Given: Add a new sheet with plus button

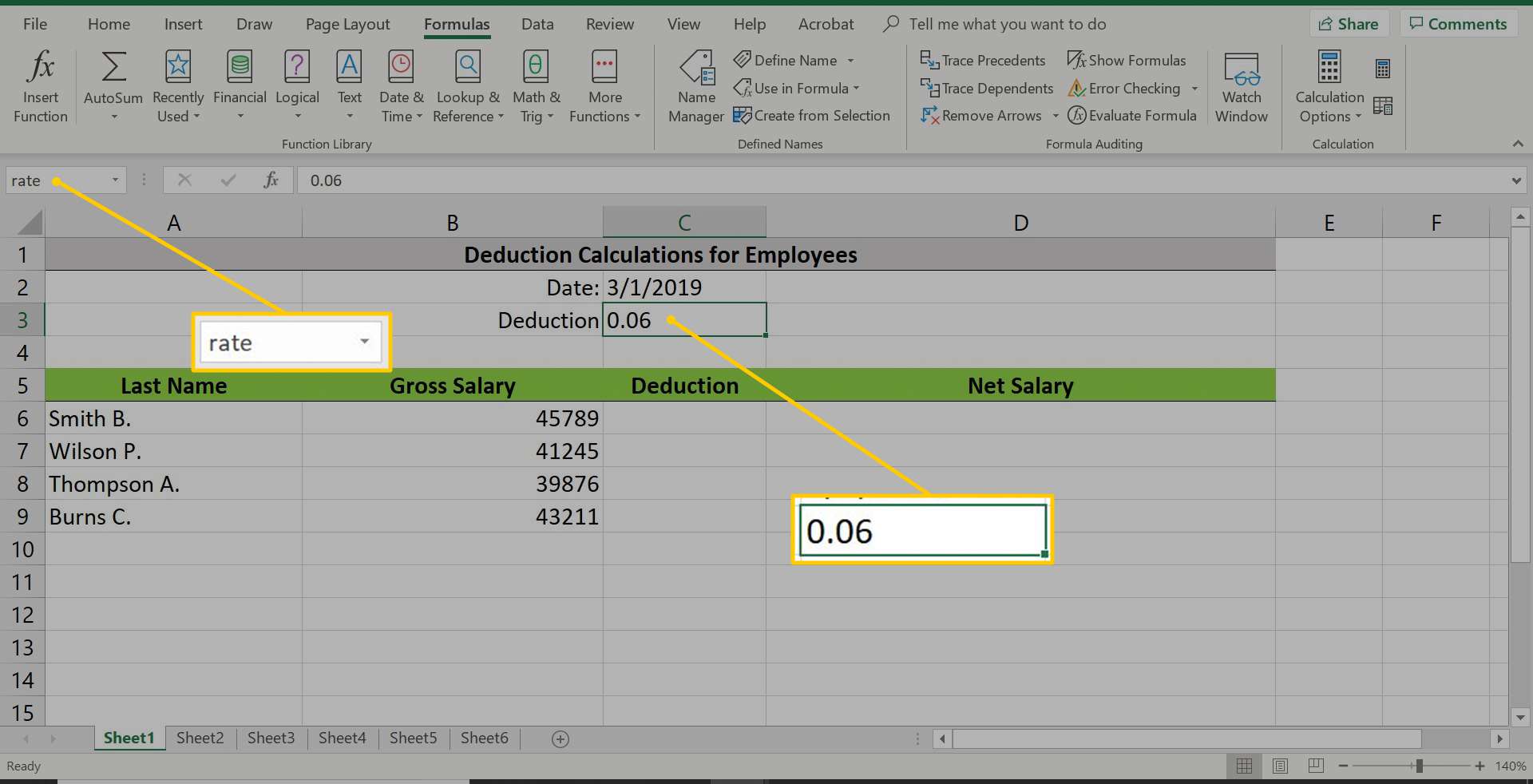Looking at the screenshot, I should coord(561,739).
